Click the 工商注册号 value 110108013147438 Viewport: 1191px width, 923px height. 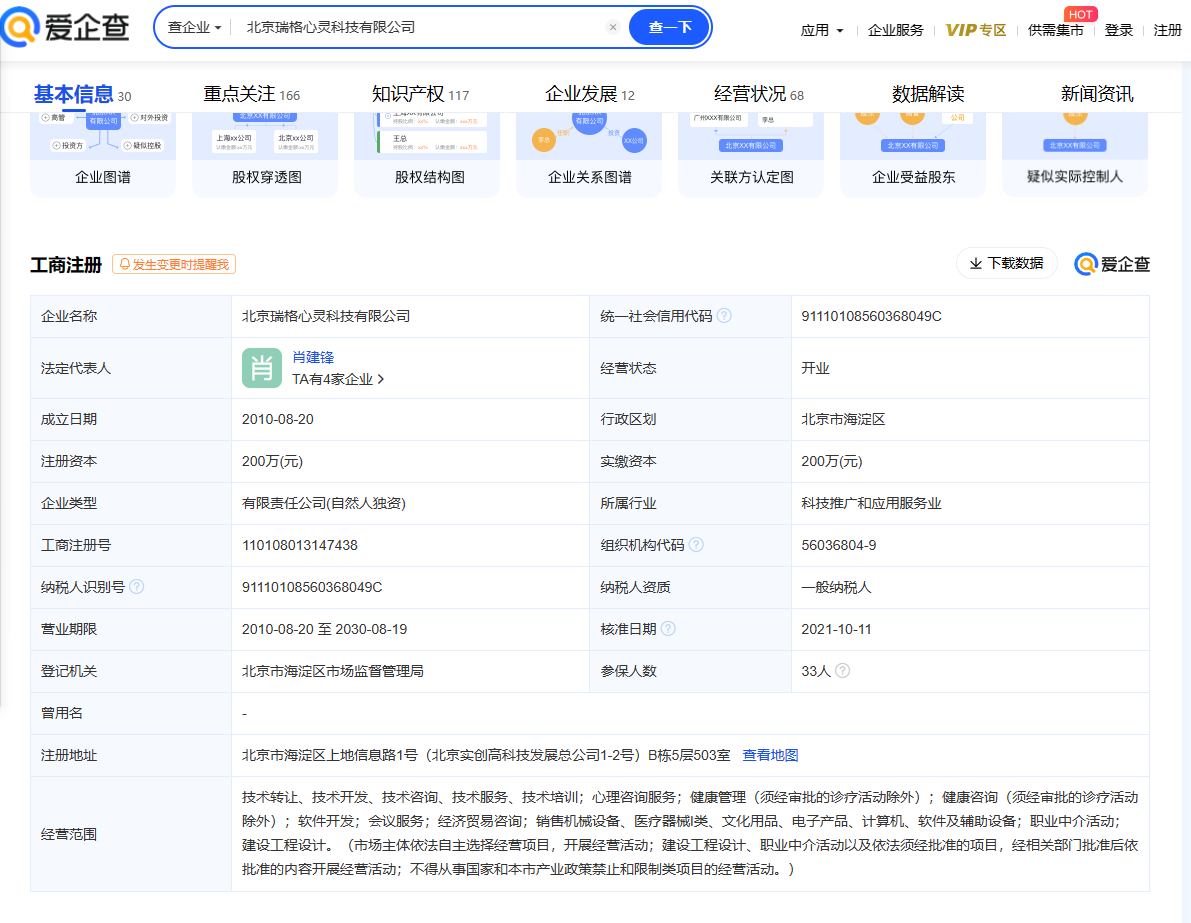click(x=299, y=545)
